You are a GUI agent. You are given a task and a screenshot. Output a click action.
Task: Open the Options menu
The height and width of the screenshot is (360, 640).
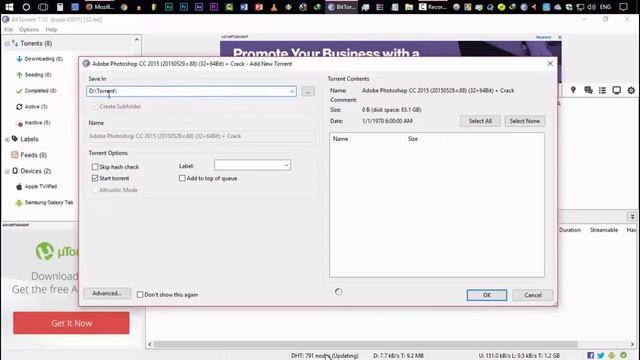pyautogui.click(x=29, y=29)
